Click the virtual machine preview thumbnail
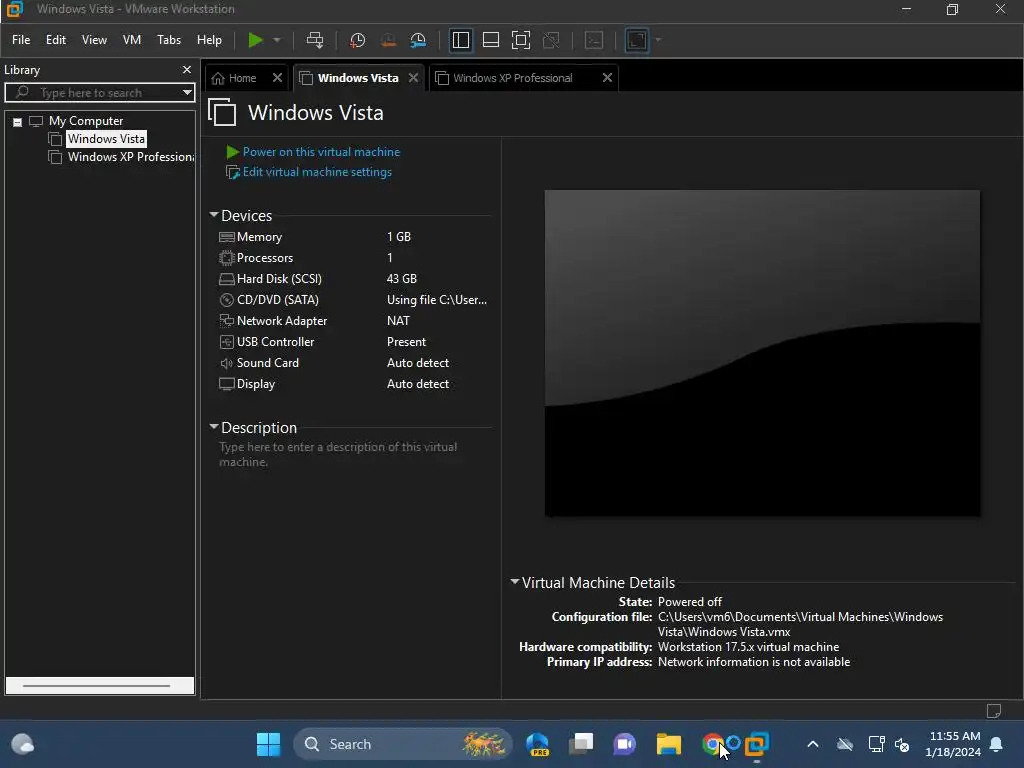This screenshot has height=768, width=1024. 762,353
